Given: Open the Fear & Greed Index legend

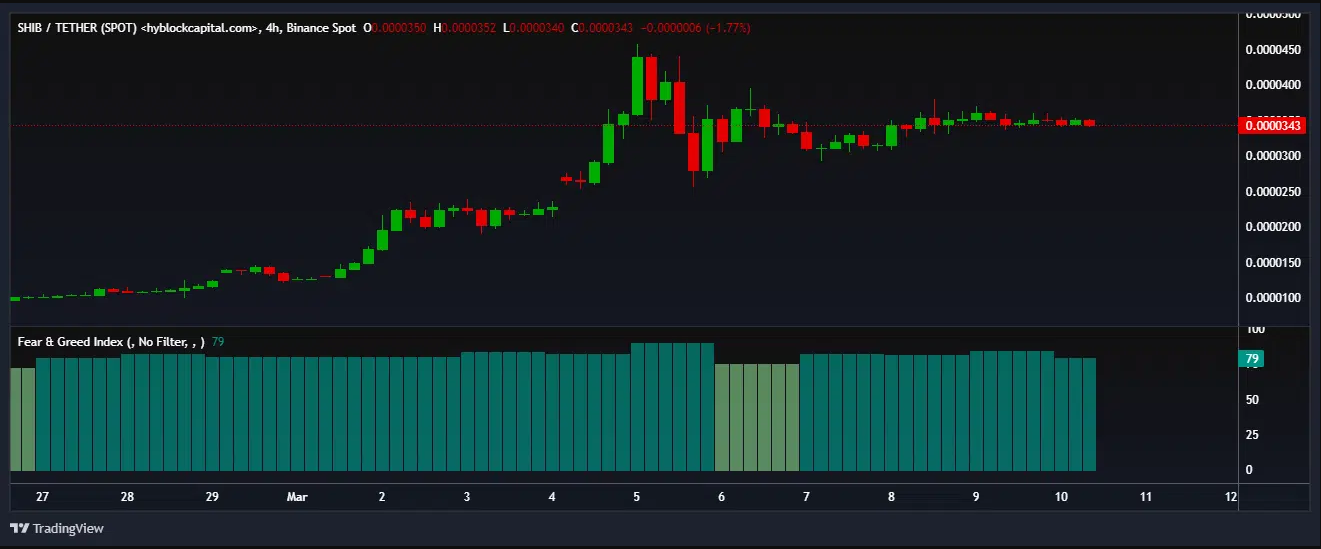Looking at the screenshot, I should click(x=111, y=342).
